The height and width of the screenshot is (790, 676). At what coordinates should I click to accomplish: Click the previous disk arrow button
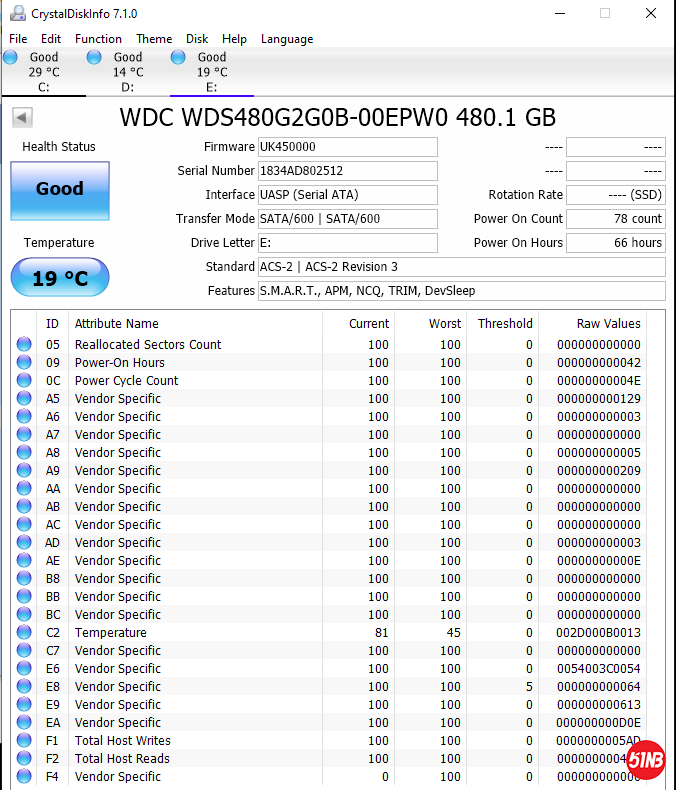[x=21, y=118]
